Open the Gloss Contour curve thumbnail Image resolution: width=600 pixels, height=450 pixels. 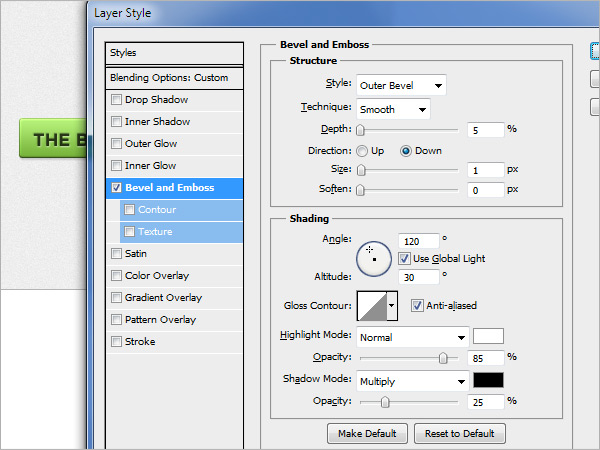click(372, 306)
